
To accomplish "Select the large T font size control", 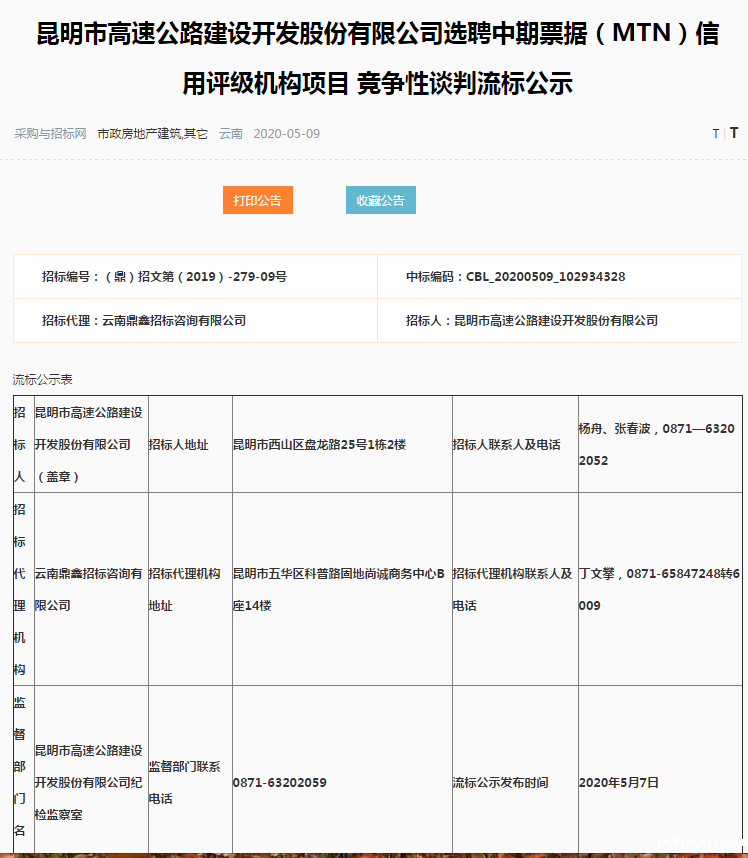I will click(734, 133).
